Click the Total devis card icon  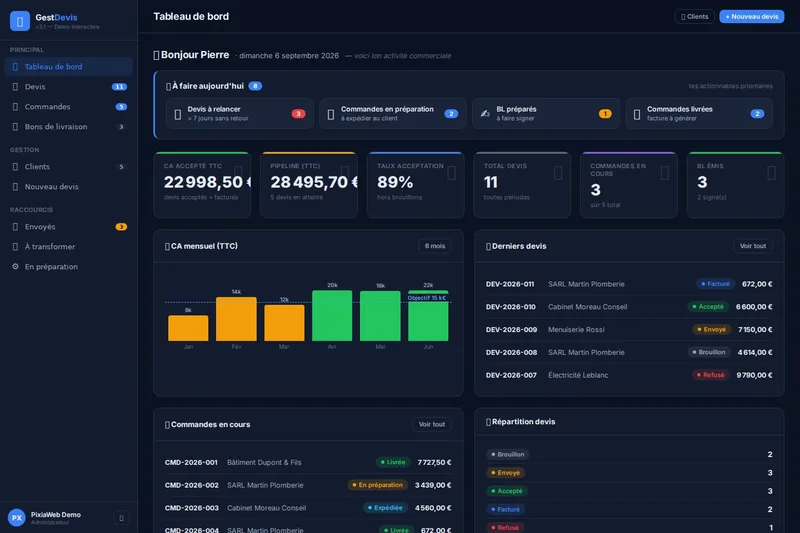pyautogui.click(x=558, y=173)
